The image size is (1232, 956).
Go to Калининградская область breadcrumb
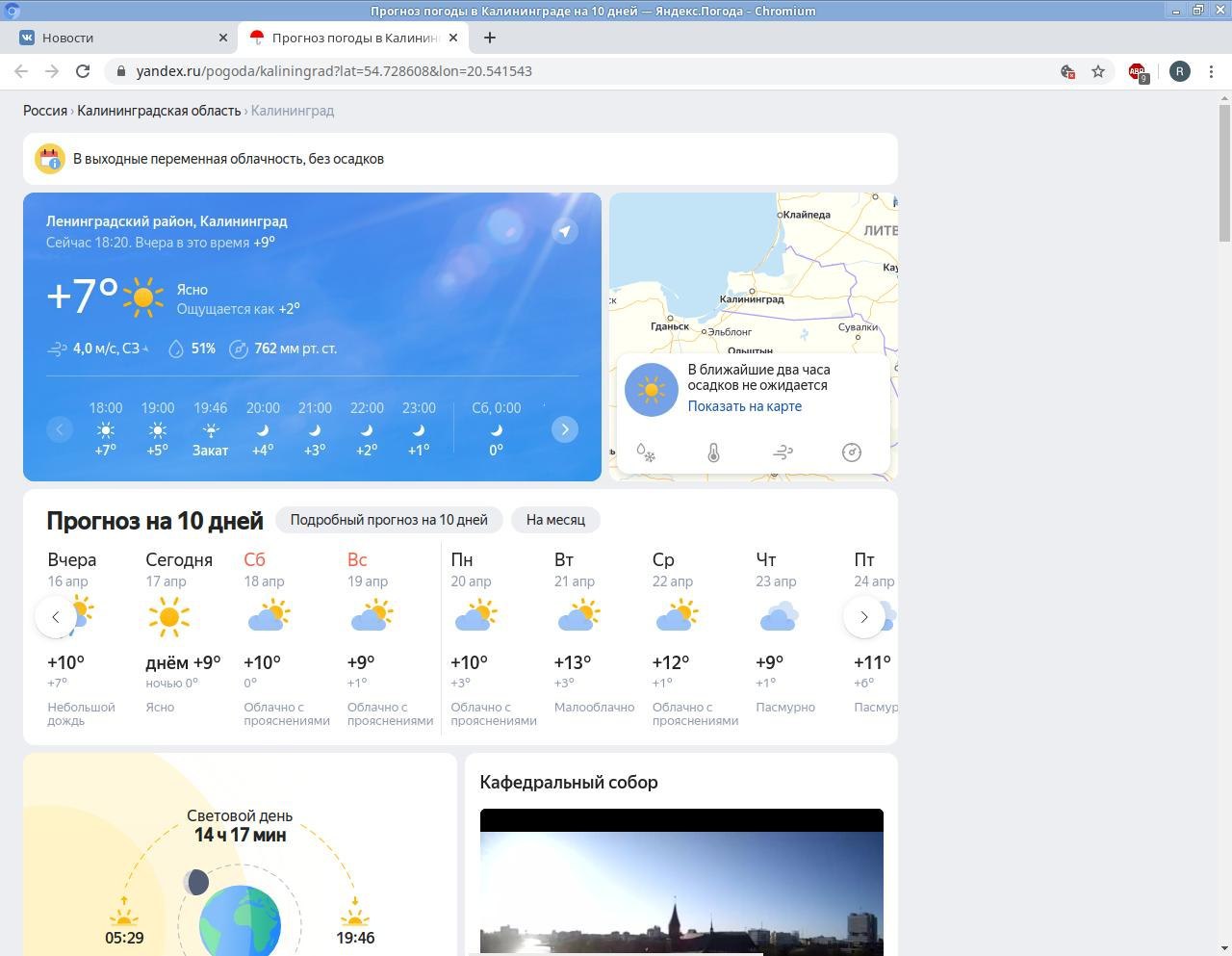pyautogui.click(x=159, y=111)
